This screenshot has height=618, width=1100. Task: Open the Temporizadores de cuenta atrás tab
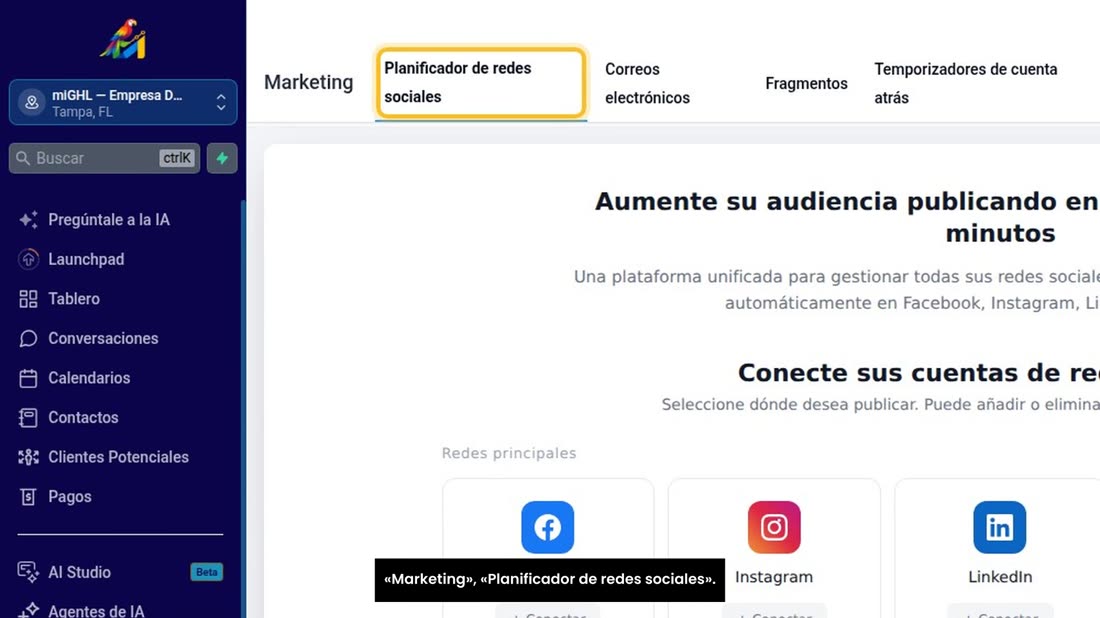pyautogui.click(x=965, y=83)
